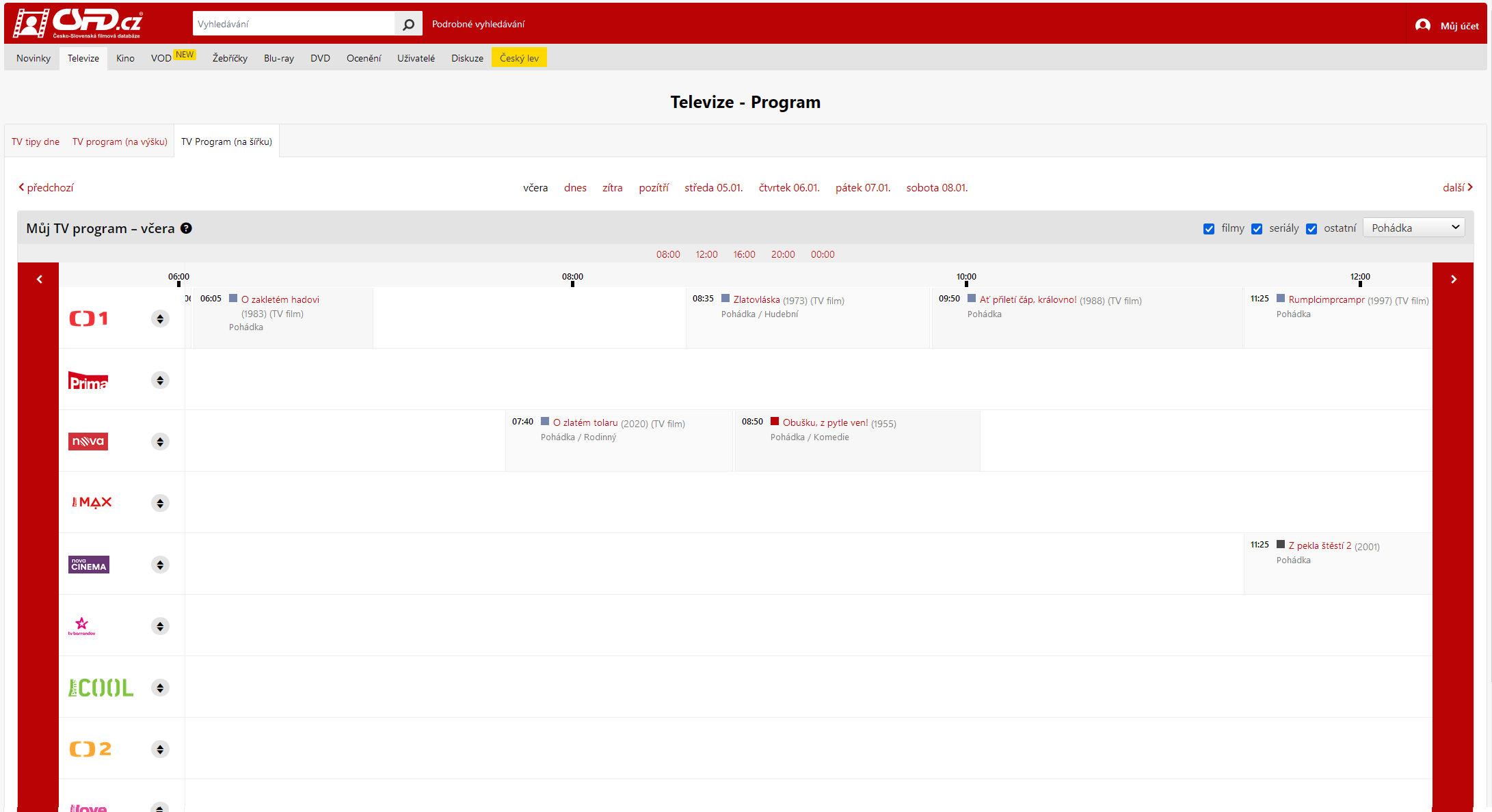Click the Prima COOL channel logo
Image resolution: width=1492 pixels, height=812 pixels.
(x=101, y=688)
